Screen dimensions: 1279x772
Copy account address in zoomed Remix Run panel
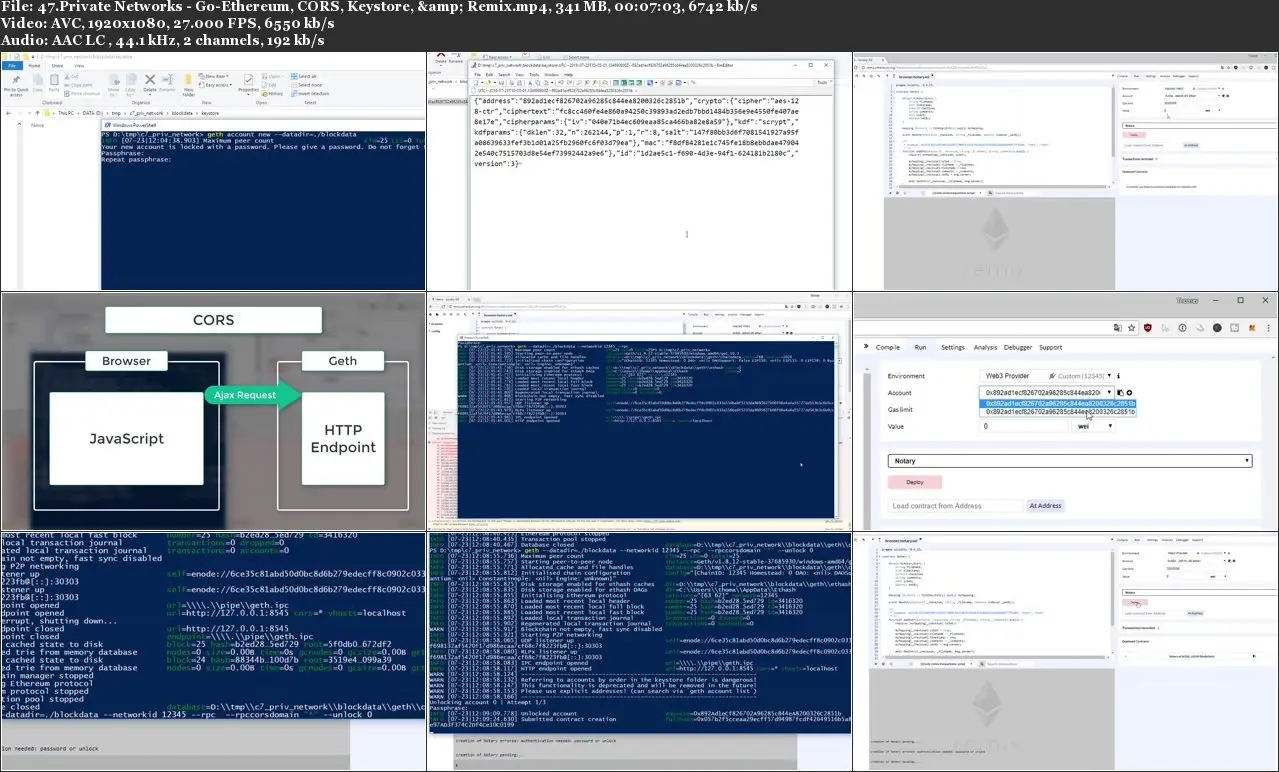click(1120, 393)
